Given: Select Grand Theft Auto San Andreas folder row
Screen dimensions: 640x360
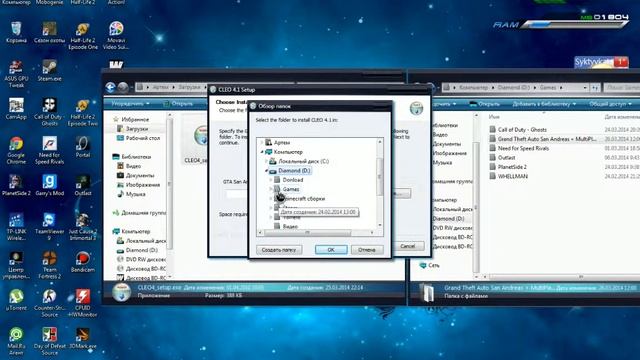Looking at the screenshot, I should (x=547, y=139).
